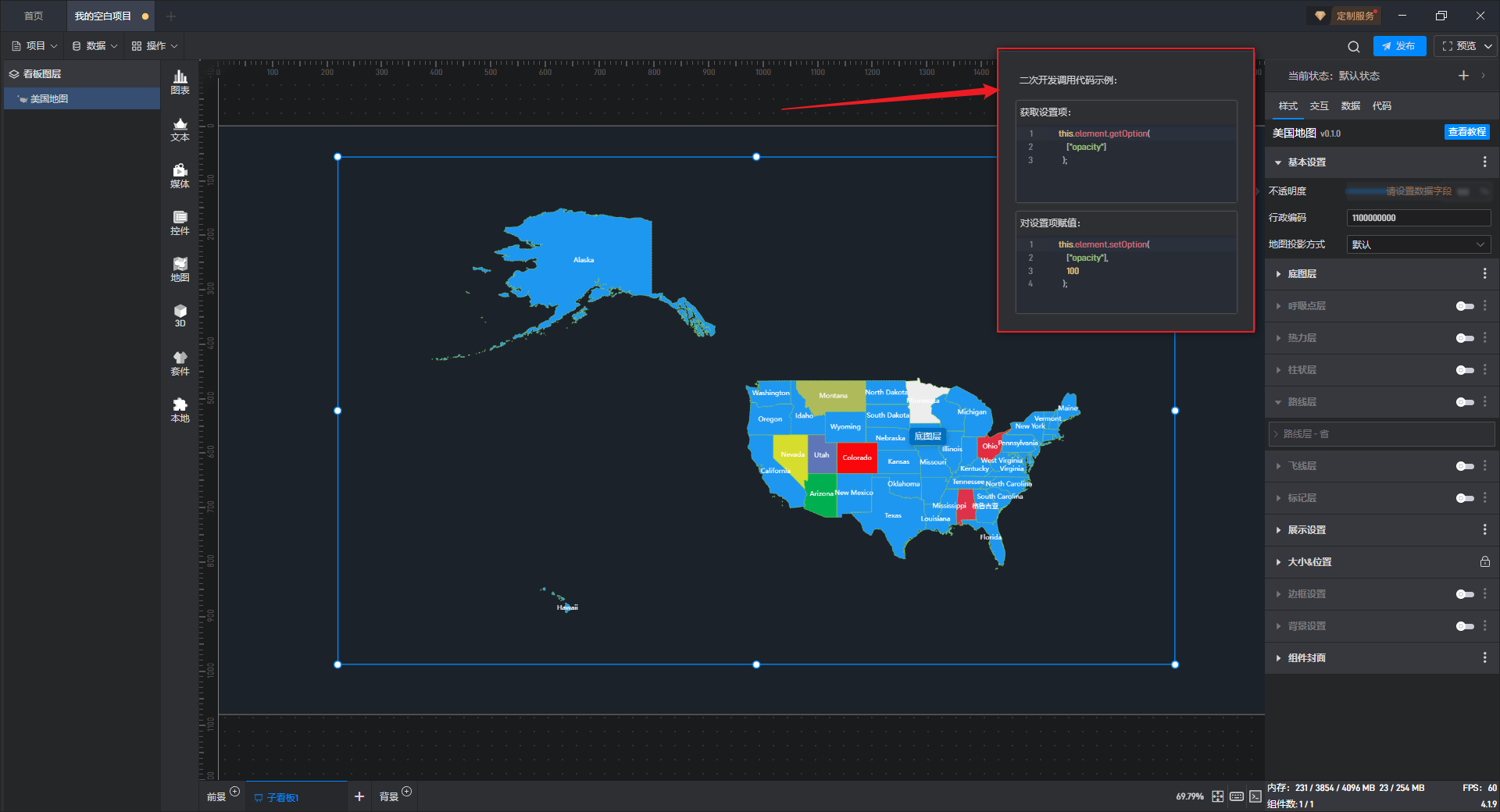Enable the 热力层 toggle
Image resolution: width=1500 pixels, height=812 pixels.
(1465, 338)
